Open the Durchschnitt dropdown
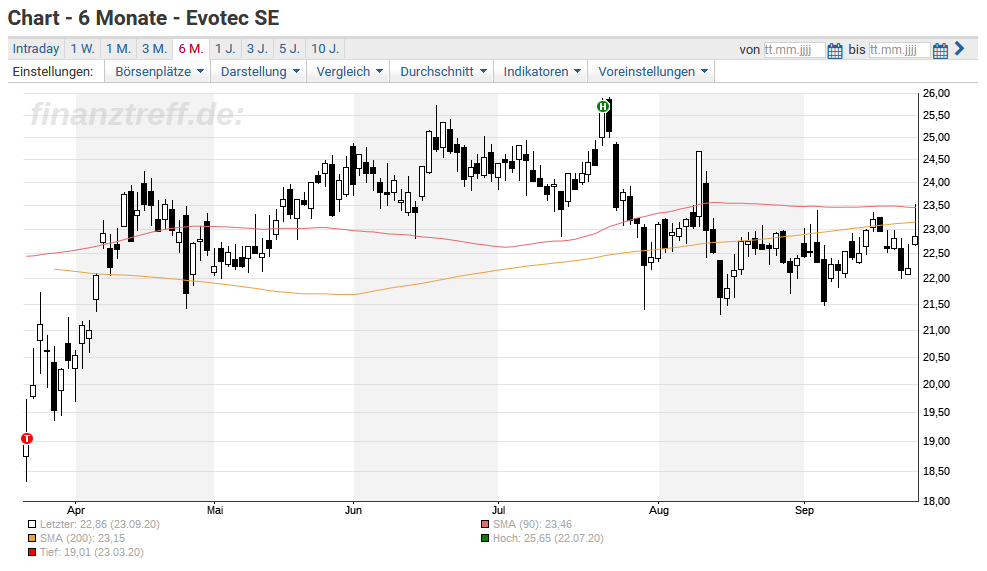The image size is (987, 571). pyautogui.click(x=443, y=72)
